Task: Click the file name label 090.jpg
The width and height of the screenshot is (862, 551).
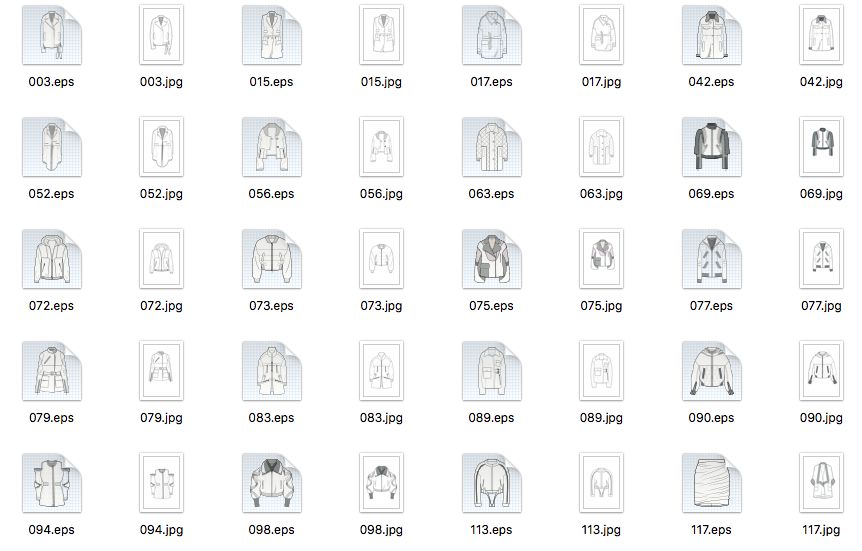Action: (821, 418)
